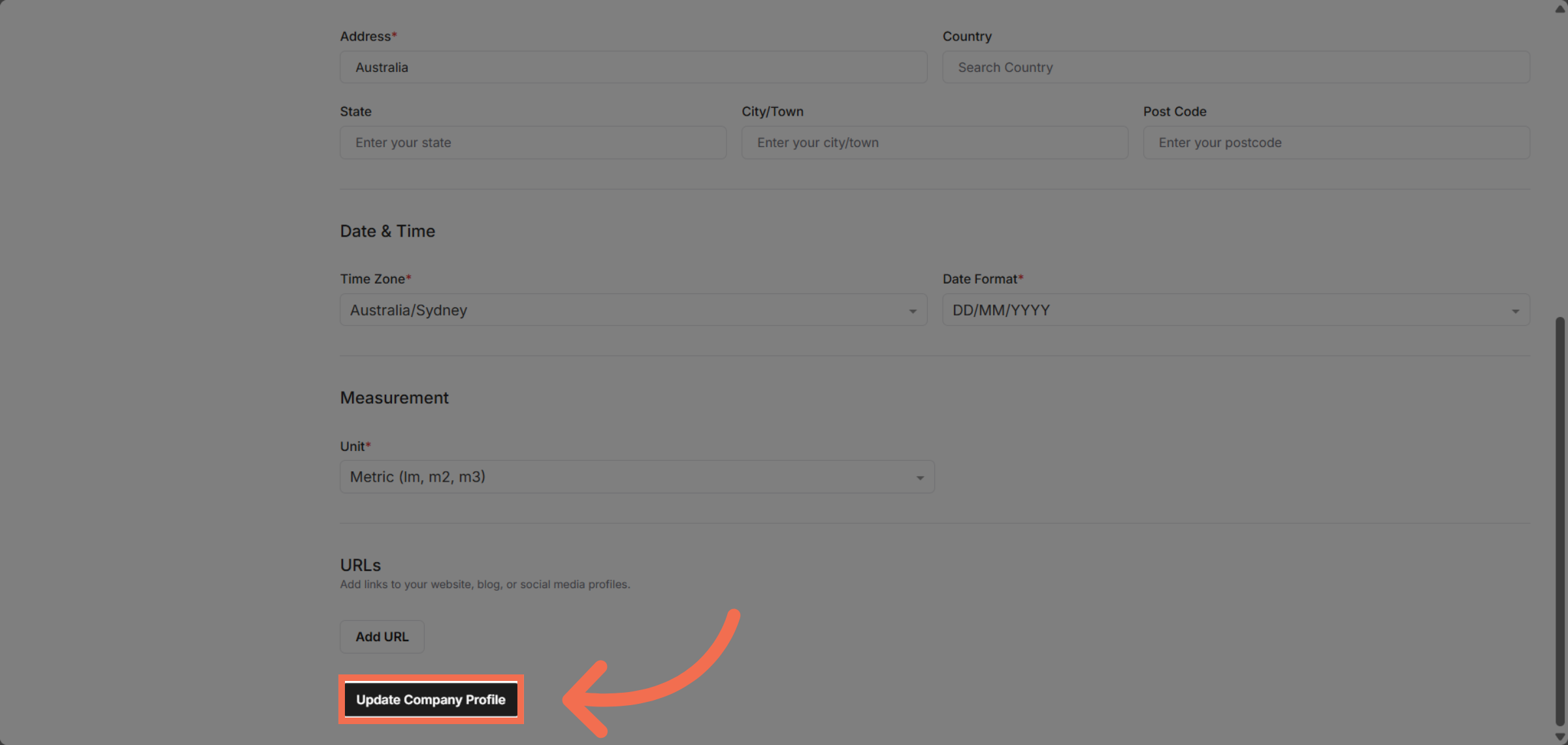Click the Date Format dropdown arrow icon
1568x745 pixels.
(x=1516, y=310)
